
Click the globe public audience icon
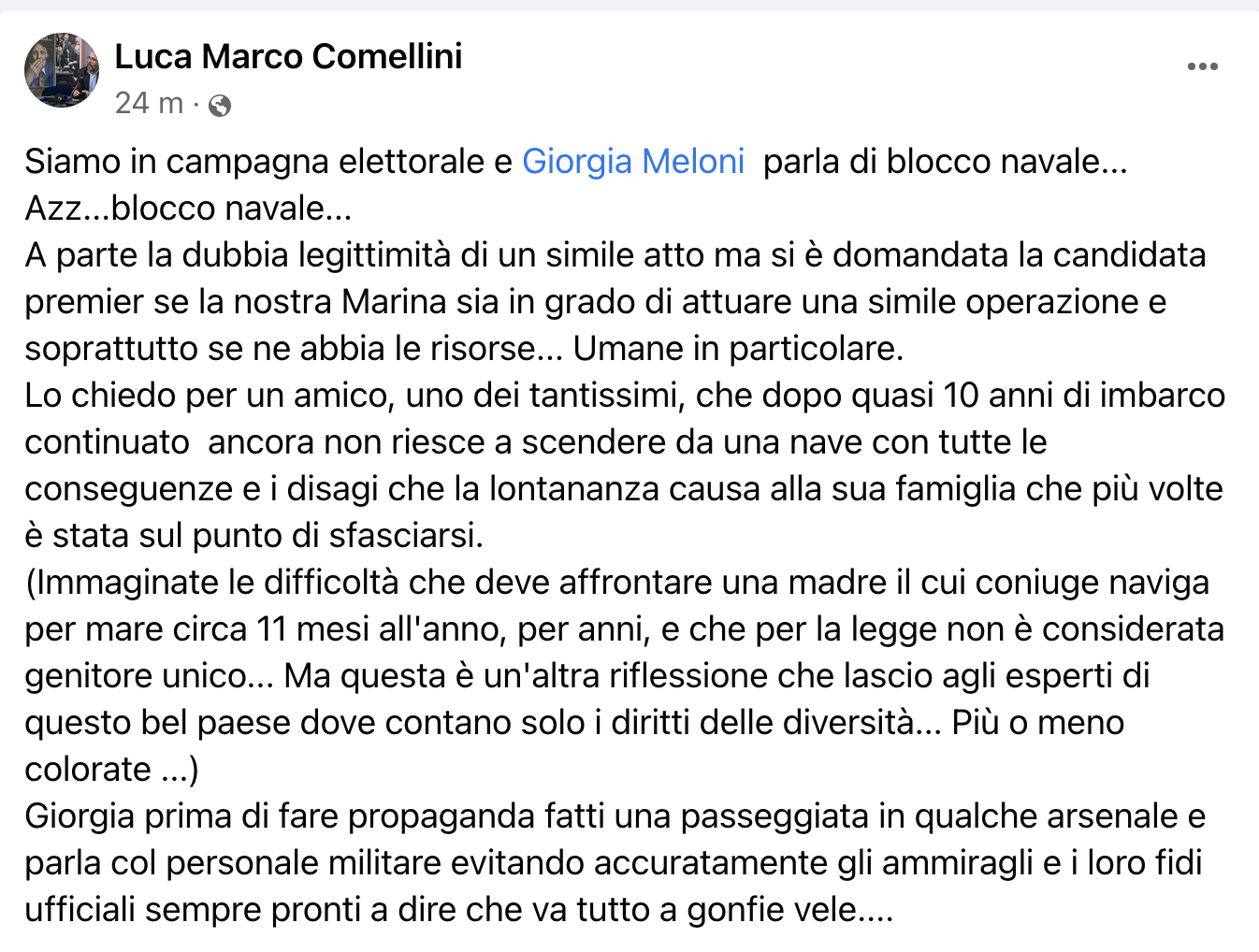[x=220, y=105]
